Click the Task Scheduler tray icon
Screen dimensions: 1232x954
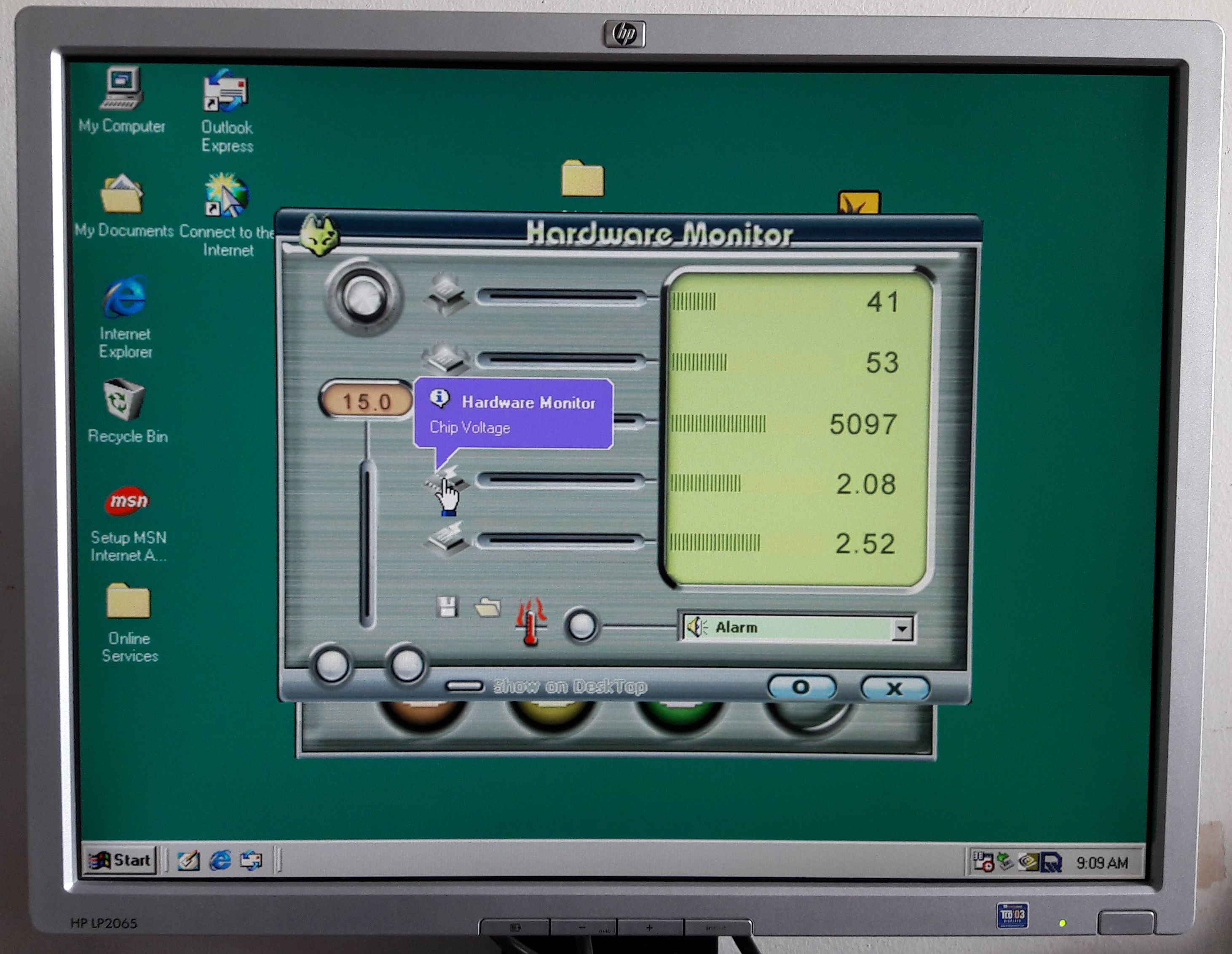pyautogui.click(x=983, y=861)
